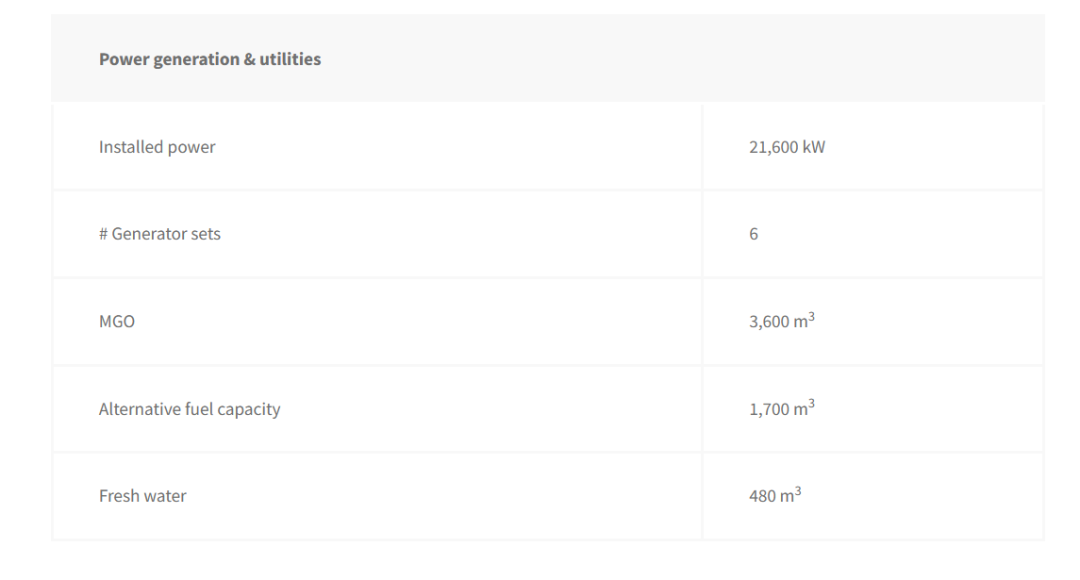Click the 480 m³ fresh water value

[775, 495]
